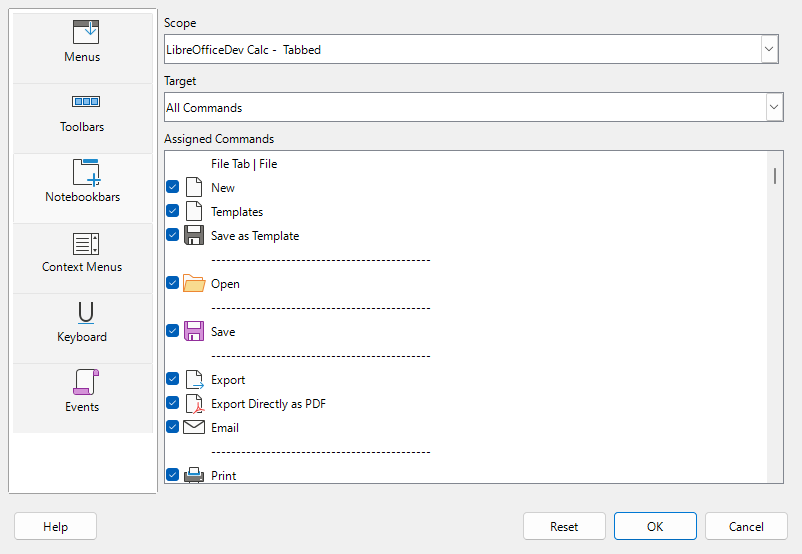Viewport: 802px width, 554px height.
Task: Click the purple Save floppy icon
Action: (194, 331)
